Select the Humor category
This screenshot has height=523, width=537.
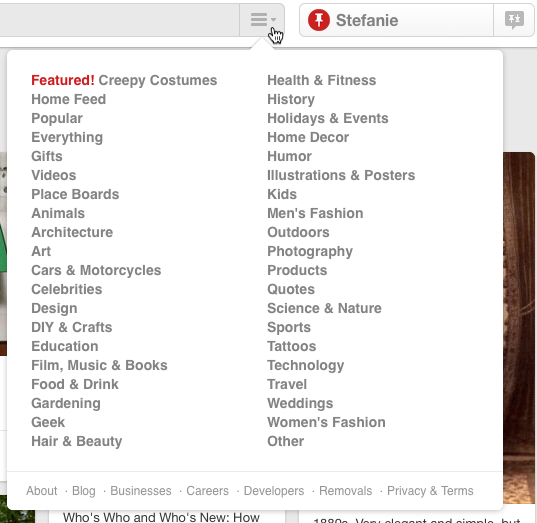coord(289,156)
